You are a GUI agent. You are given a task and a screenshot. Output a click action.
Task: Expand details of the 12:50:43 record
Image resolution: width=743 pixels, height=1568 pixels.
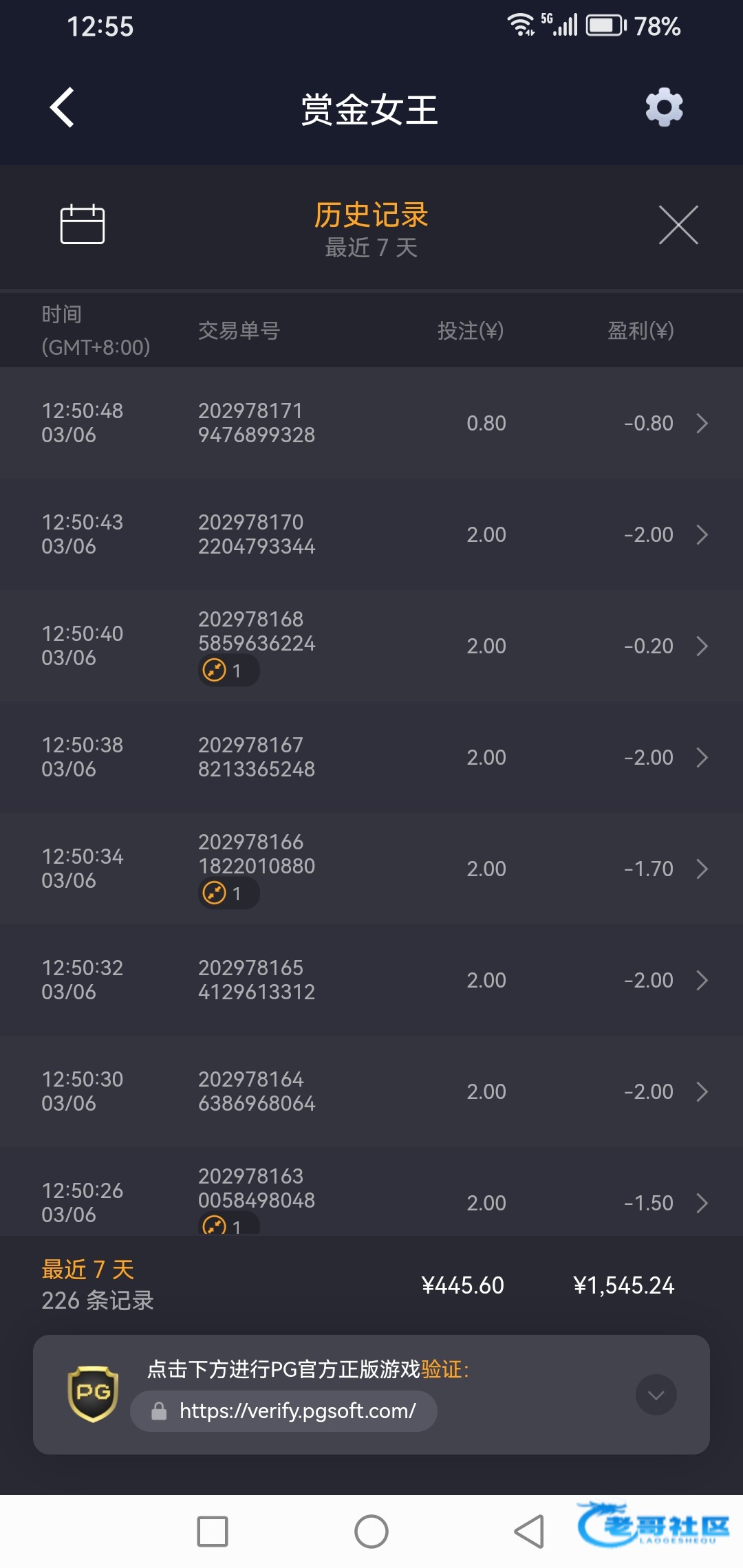pos(701,535)
